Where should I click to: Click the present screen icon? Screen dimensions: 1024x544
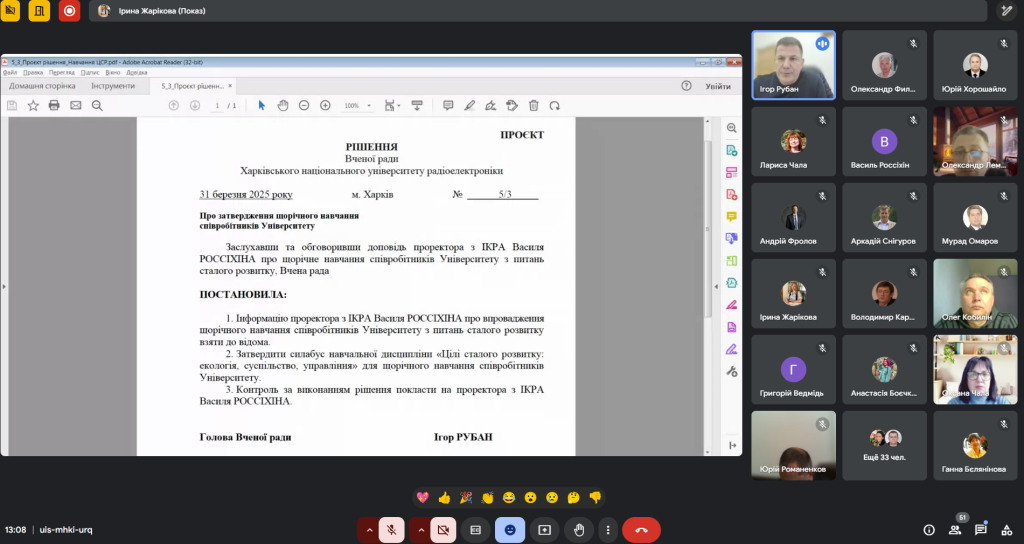pos(544,529)
